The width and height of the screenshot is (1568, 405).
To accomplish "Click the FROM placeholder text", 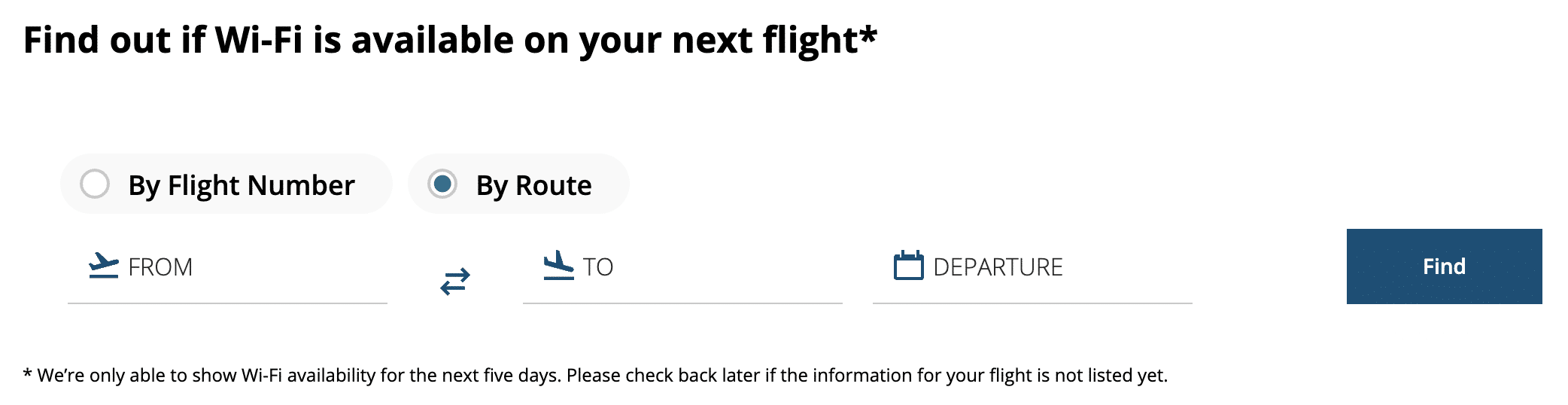I will tap(160, 267).
